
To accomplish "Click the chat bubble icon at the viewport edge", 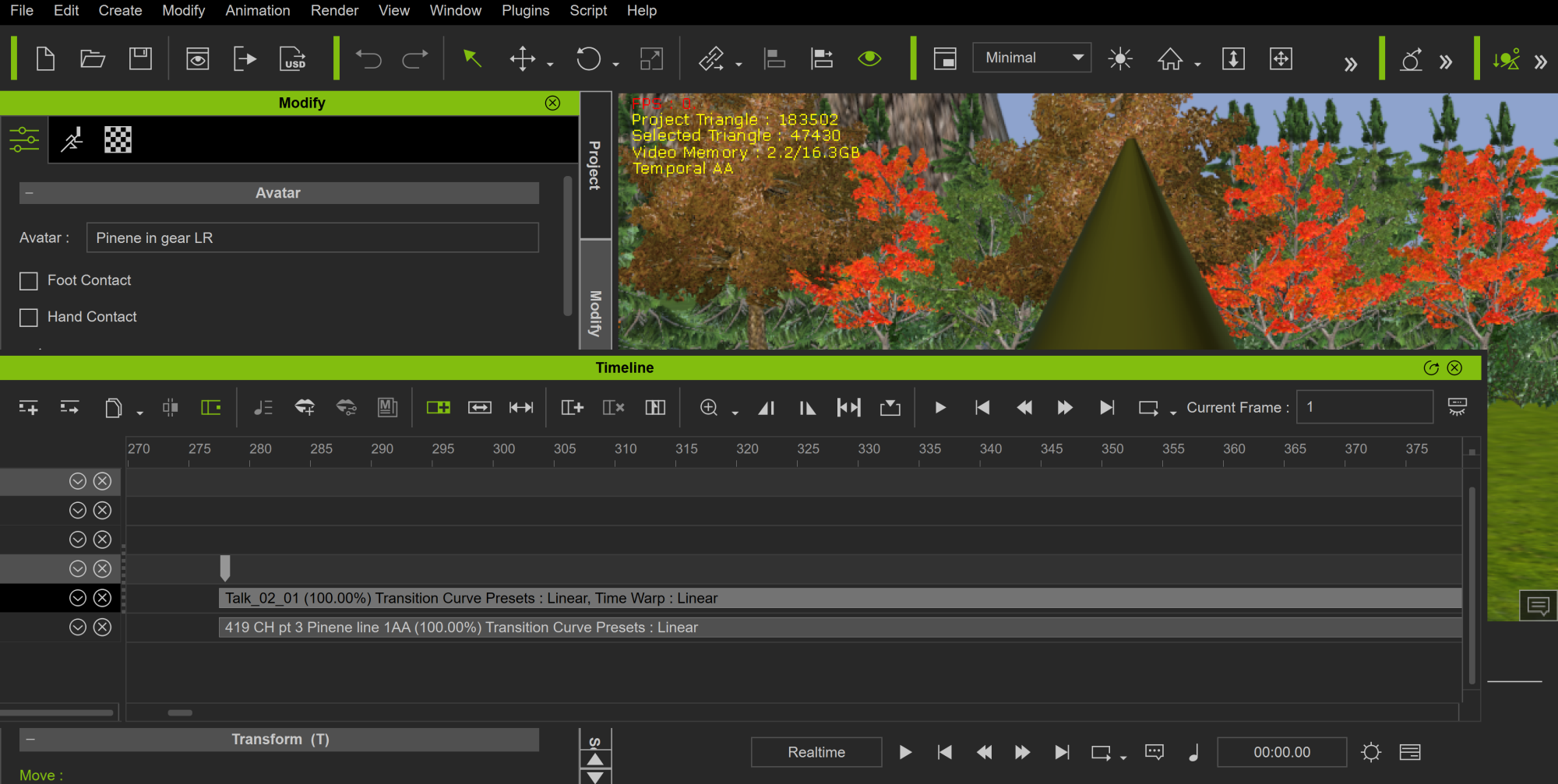I will click(1539, 606).
